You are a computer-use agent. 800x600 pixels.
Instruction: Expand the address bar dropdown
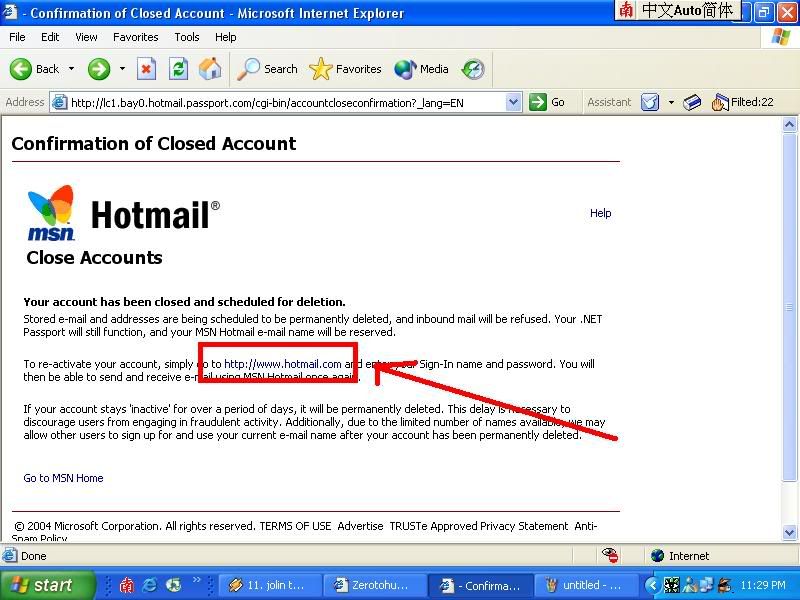[514, 103]
